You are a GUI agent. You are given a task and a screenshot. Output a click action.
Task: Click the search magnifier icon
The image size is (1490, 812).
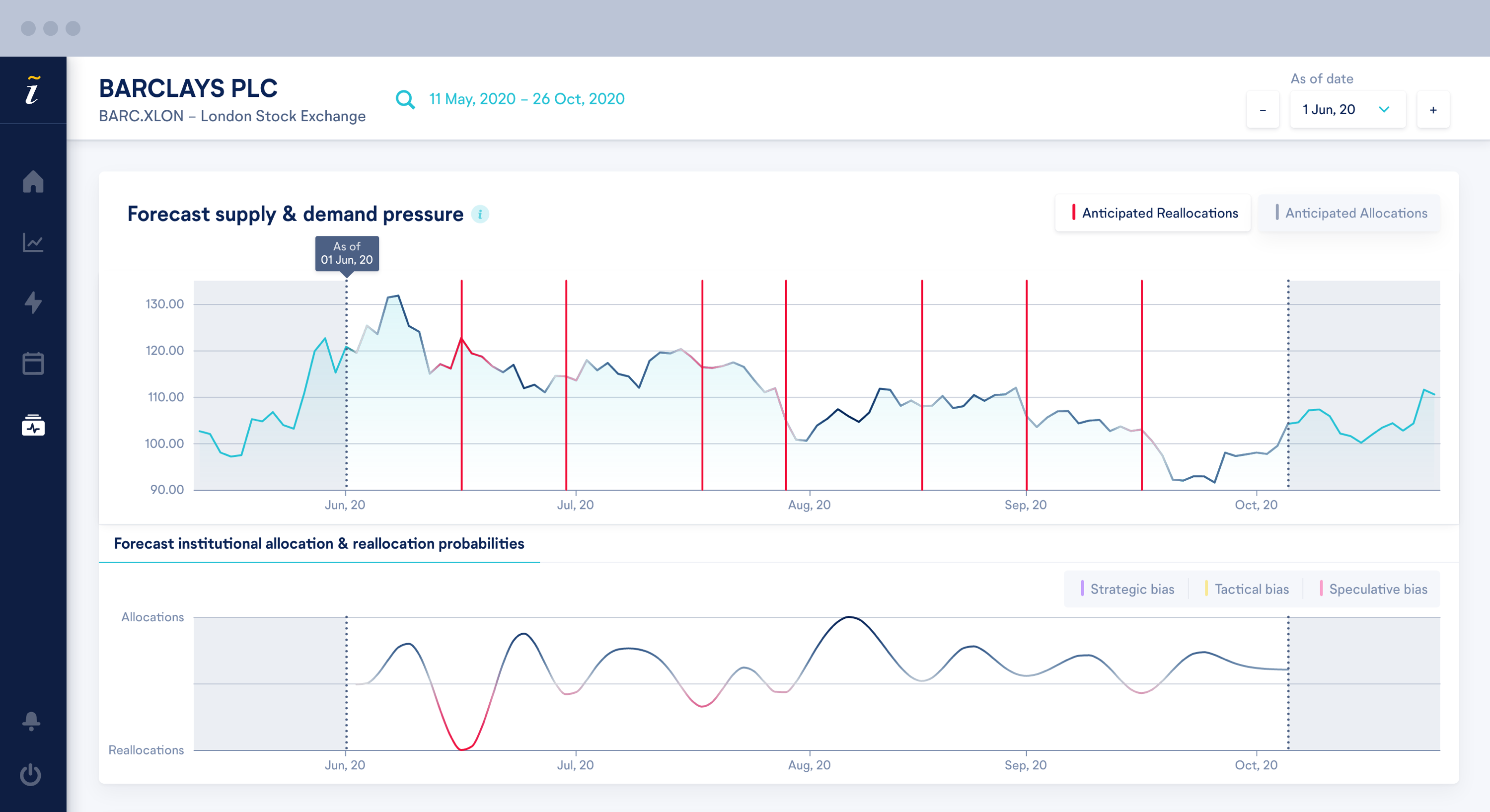click(405, 99)
